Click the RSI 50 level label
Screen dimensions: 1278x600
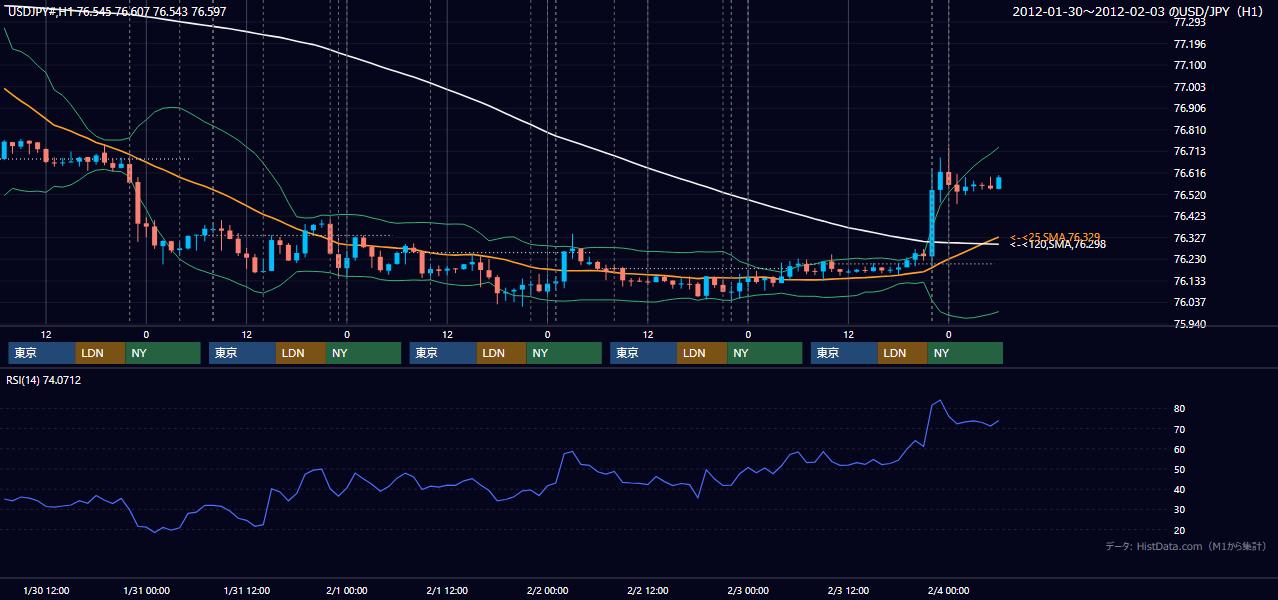point(1179,469)
